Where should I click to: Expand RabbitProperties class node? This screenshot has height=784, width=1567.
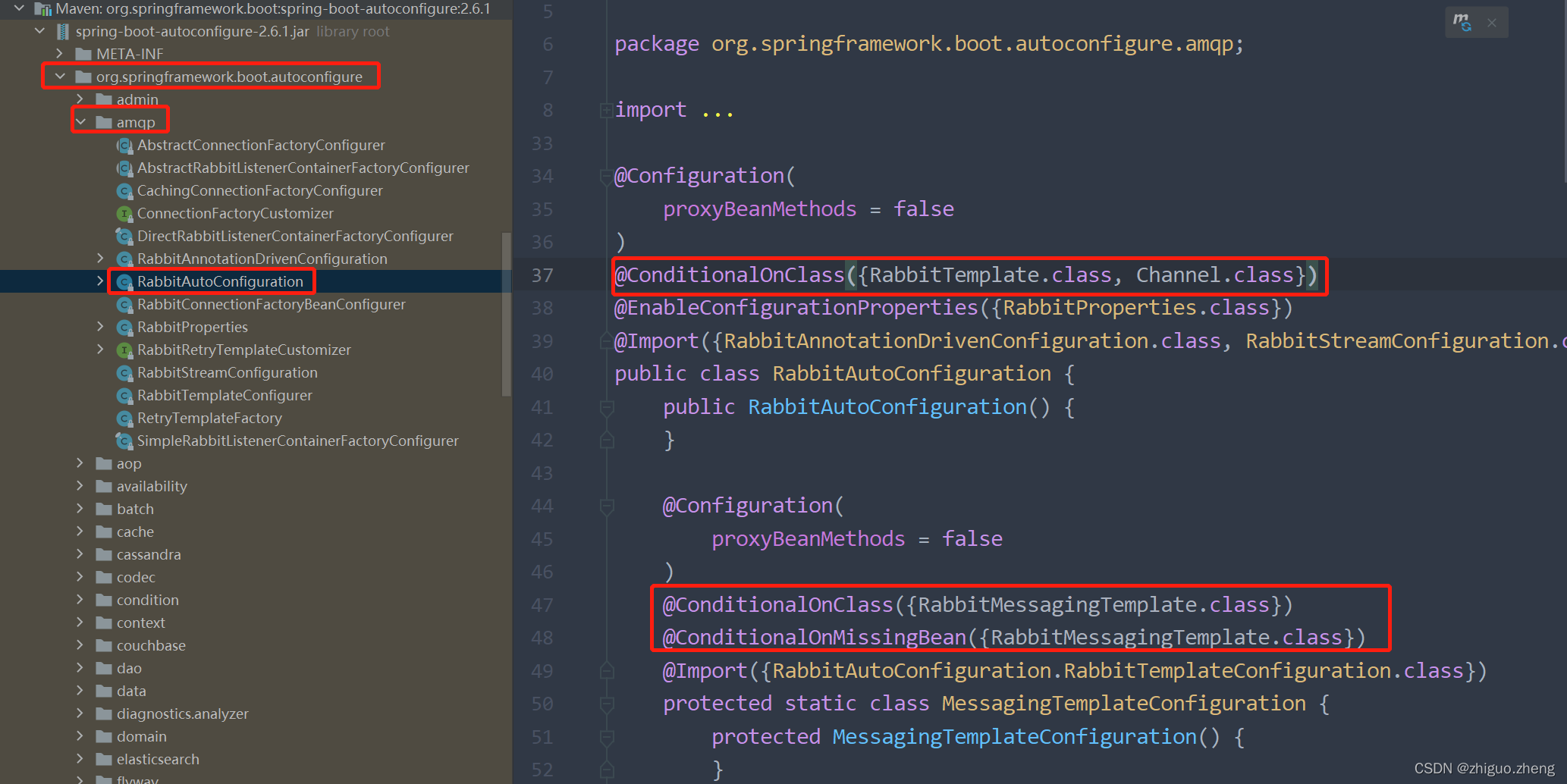coord(101,327)
